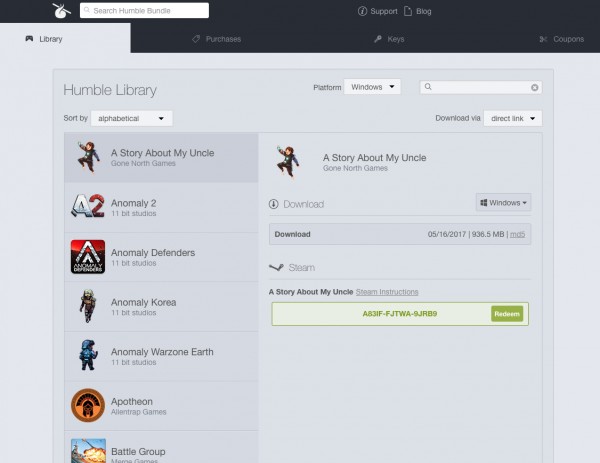Click the 05/16/2017 download date text

(447, 234)
